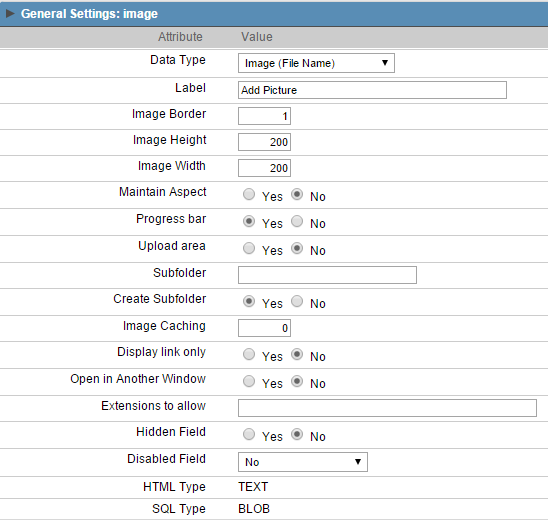Select Yes for Maintain Aspect
The width and height of the screenshot is (548, 531).
[x=249, y=194]
